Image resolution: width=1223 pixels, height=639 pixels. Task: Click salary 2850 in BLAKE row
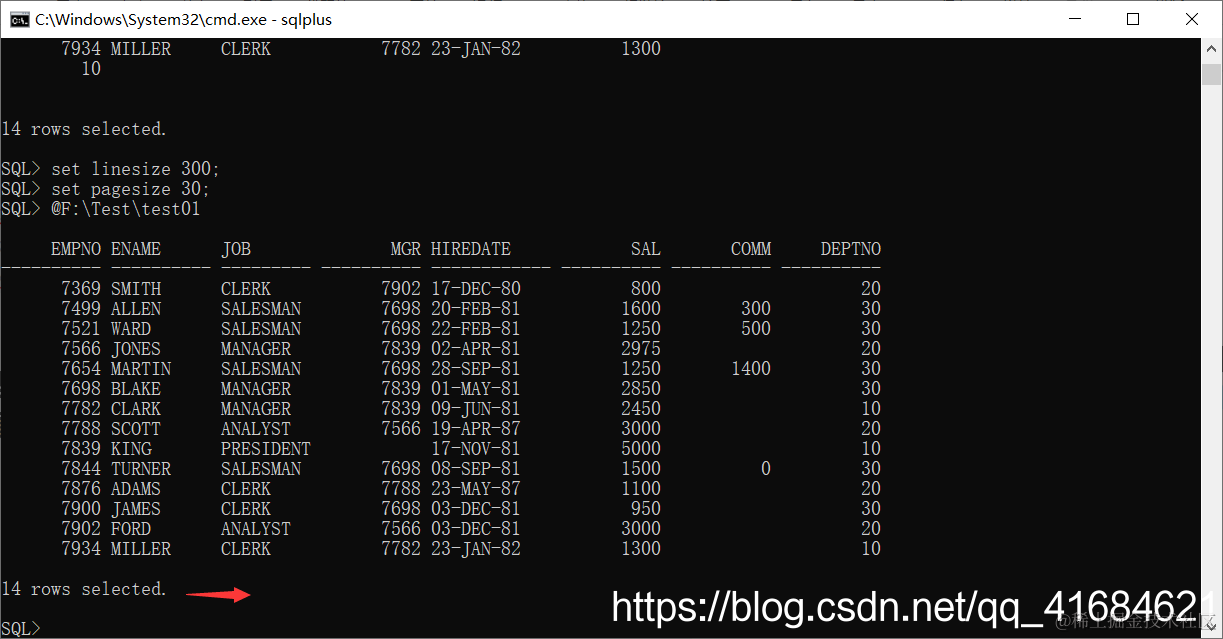point(641,389)
